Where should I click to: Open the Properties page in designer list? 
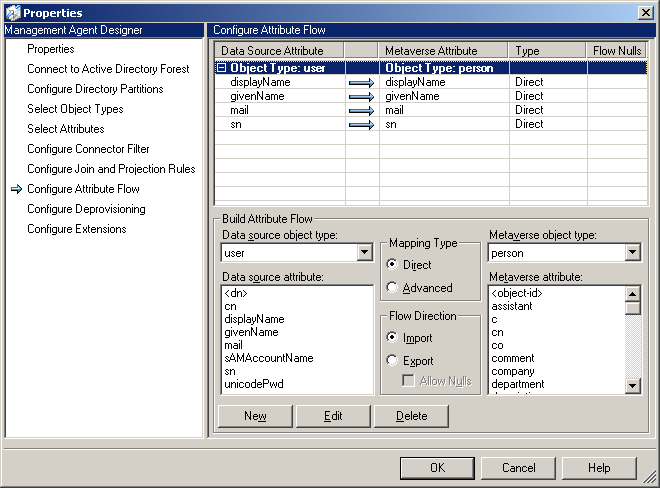(51, 49)
